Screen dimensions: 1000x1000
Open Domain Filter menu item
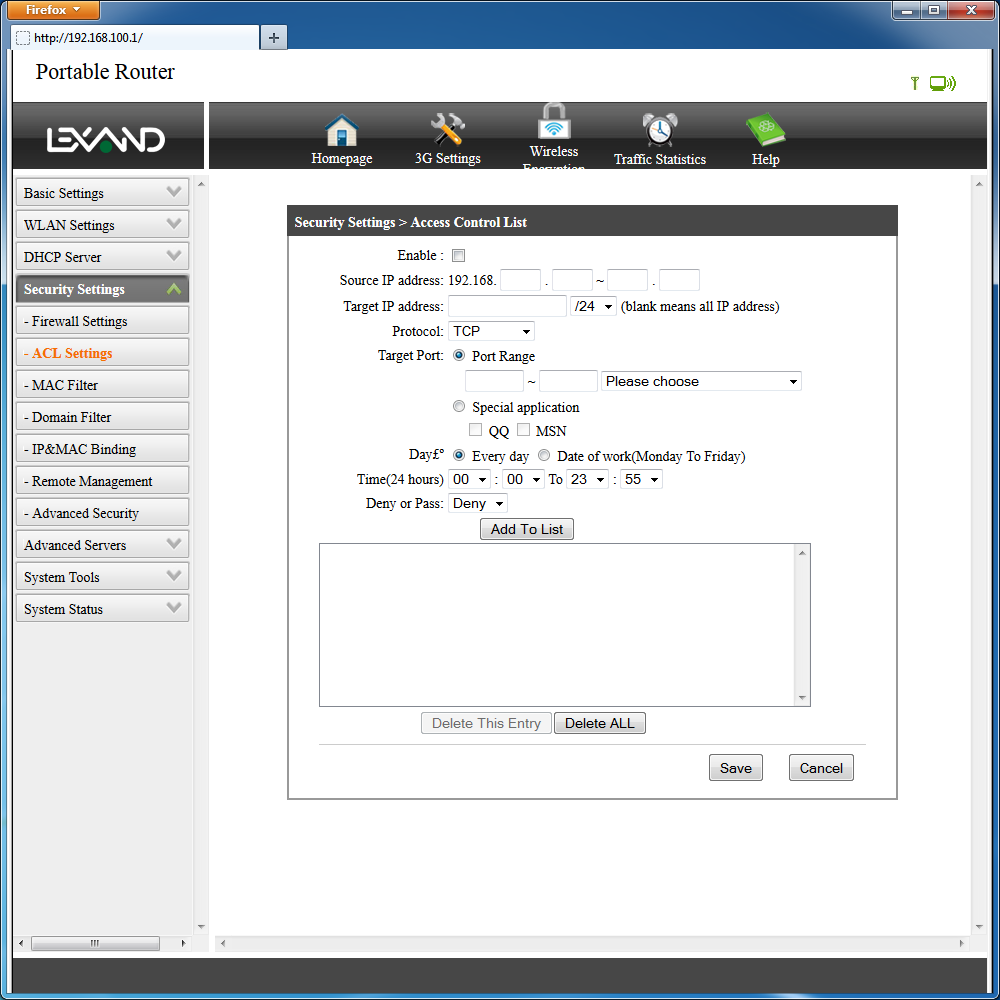tap(103, 416)
